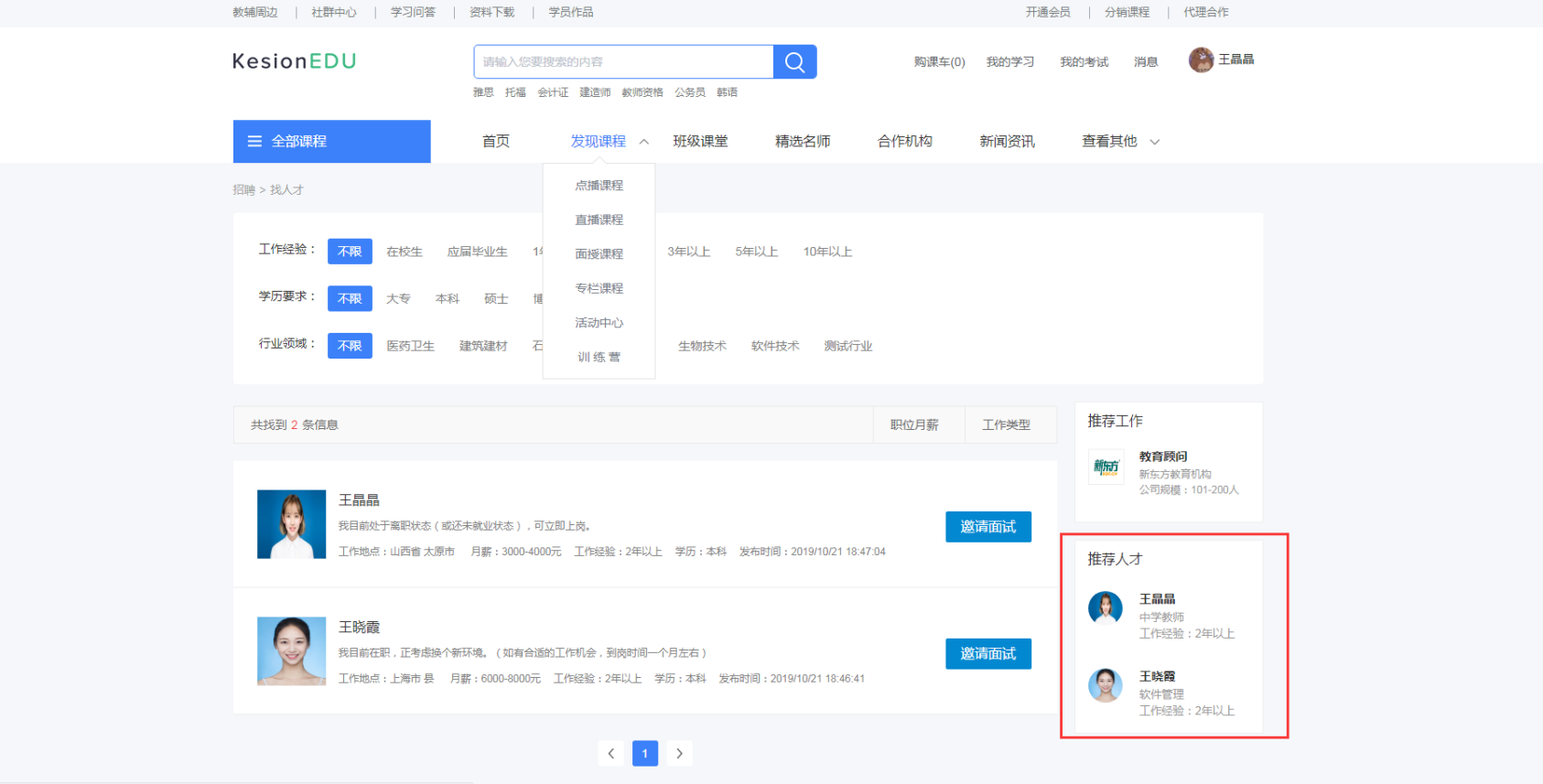Click 邀请面试 for 王晶晶
The height and width of the screenshot is (784, 1543).
[x=987, y=527]
